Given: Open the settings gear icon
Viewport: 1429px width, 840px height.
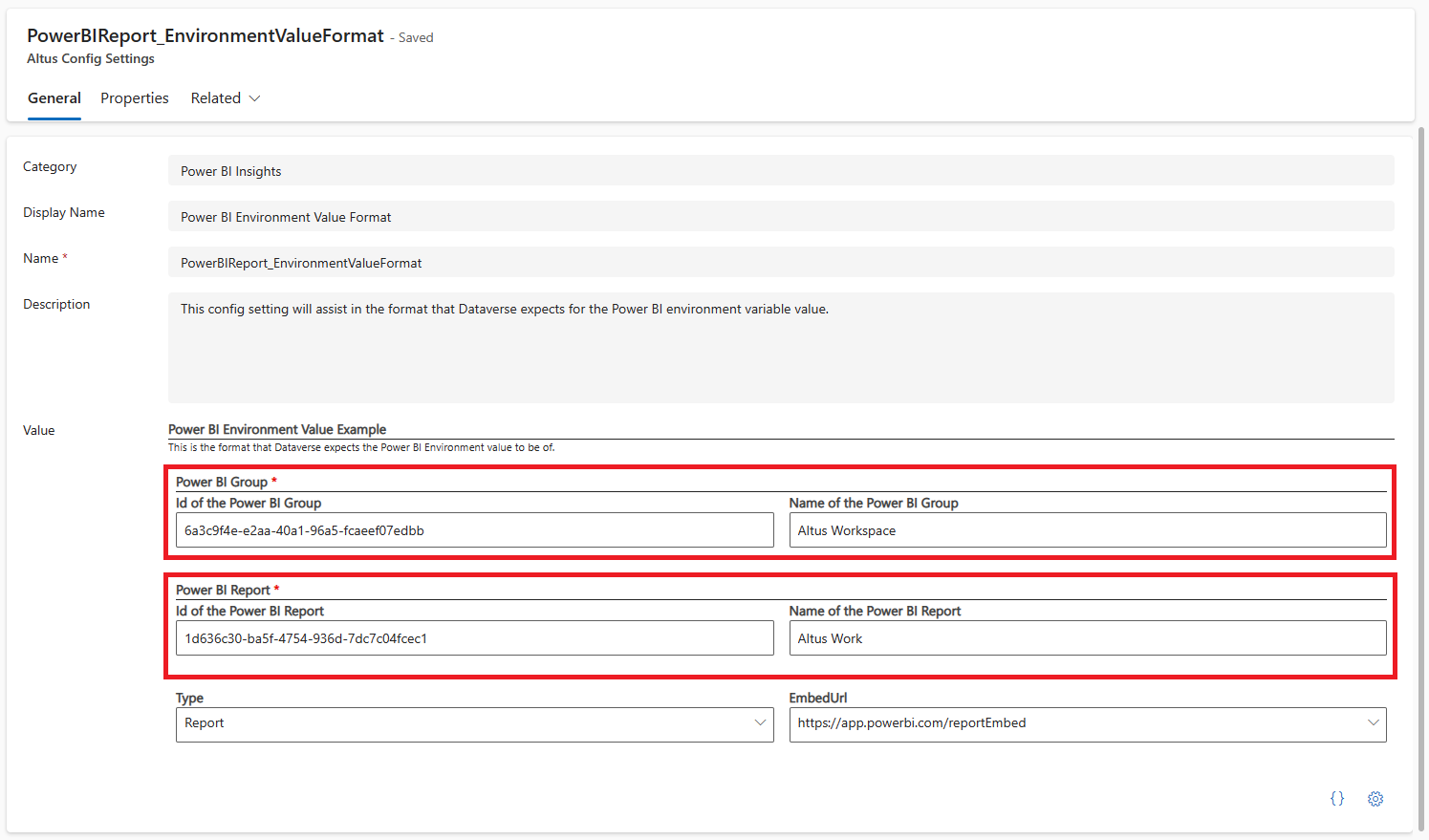Looking at the screenshot, I should coord(1375,799).
